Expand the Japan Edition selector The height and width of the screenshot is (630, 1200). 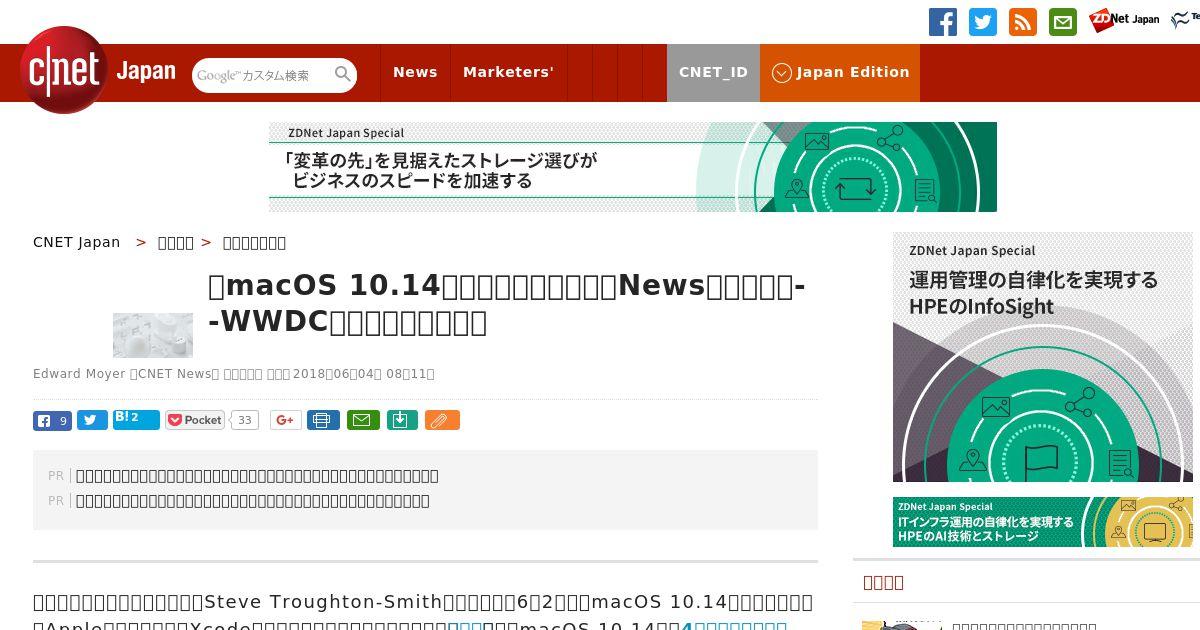pyautogui.click(x=840, y=72)
